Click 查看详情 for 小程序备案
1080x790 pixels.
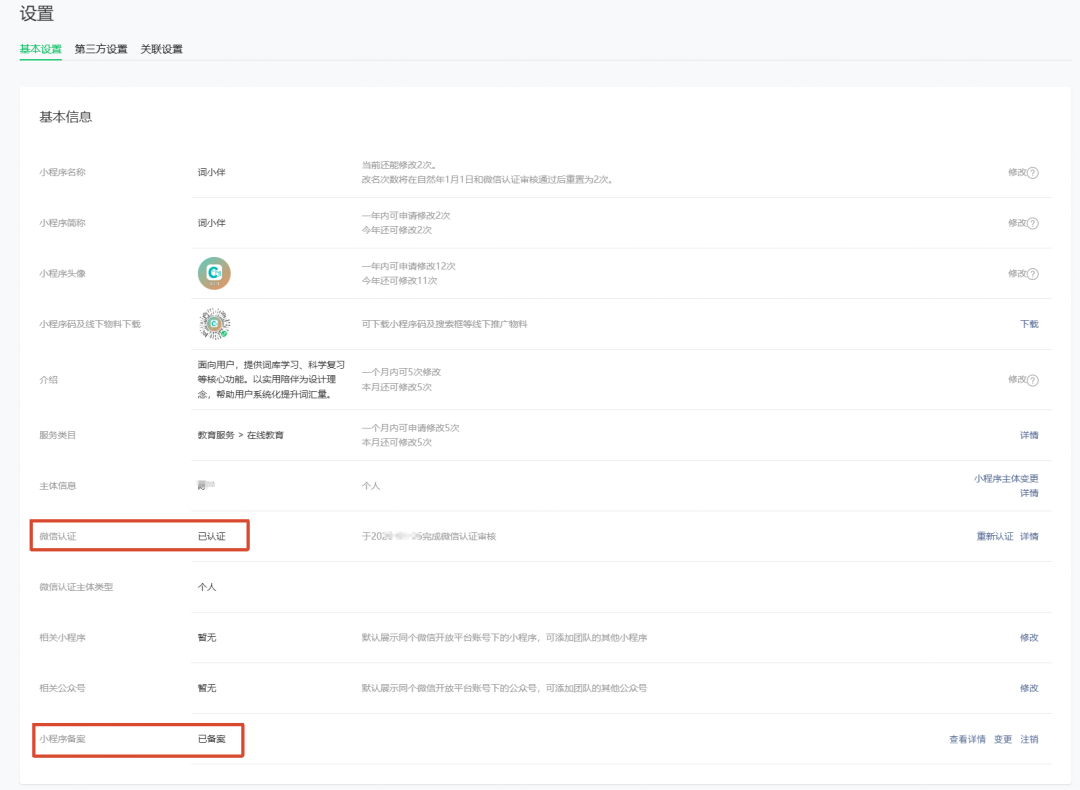pyautogui.click(x=967, y=739)
